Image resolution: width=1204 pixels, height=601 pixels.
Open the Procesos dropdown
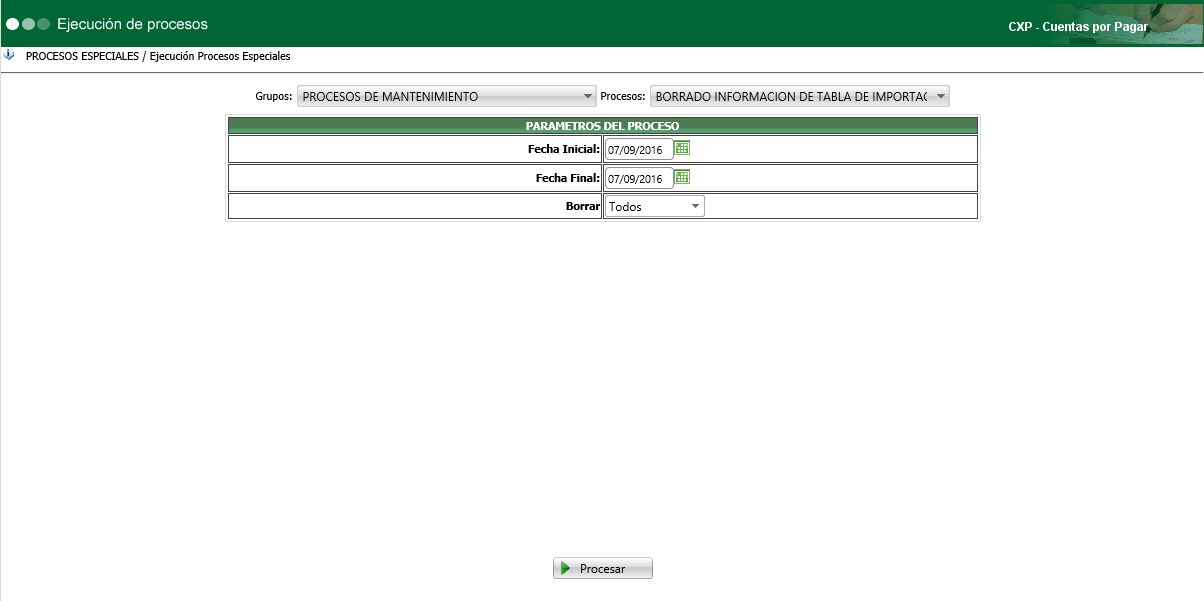coord(795,95)
